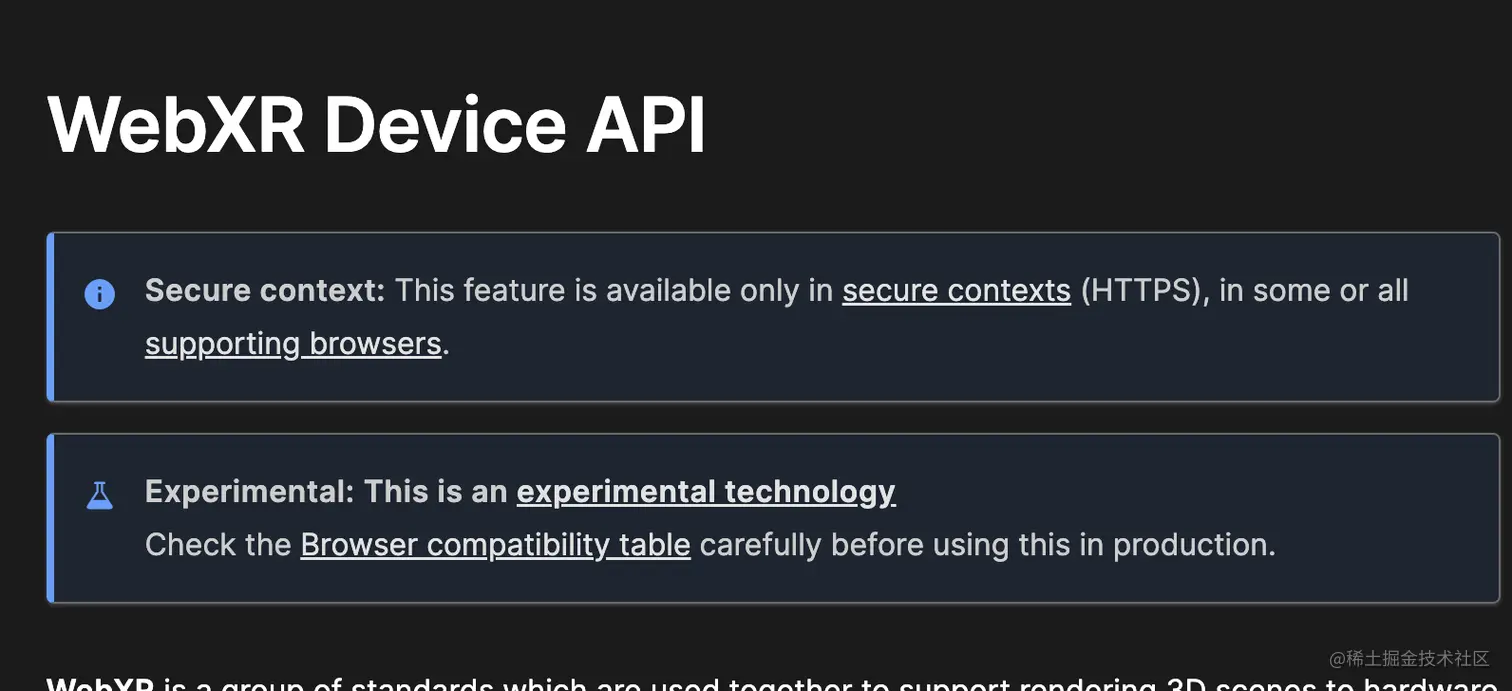This screenshot has height=691, width=1512.
Task: Click the blue left border of the Experimental box
Action: coord(50,518)
